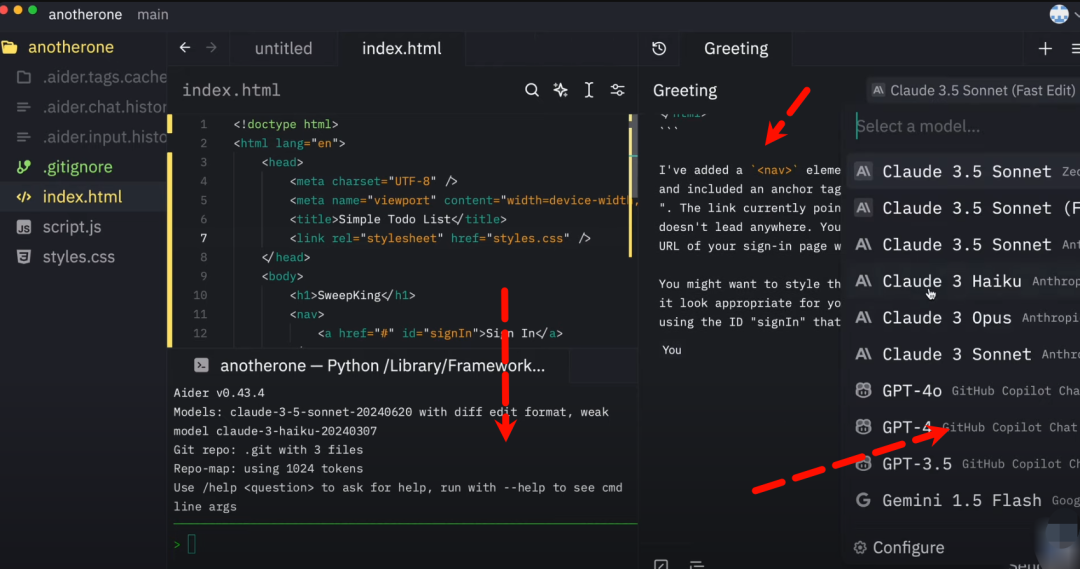Open the assistant history clock icon
Viewport: 1080px width, 569px height.
(x=659, y=48)
